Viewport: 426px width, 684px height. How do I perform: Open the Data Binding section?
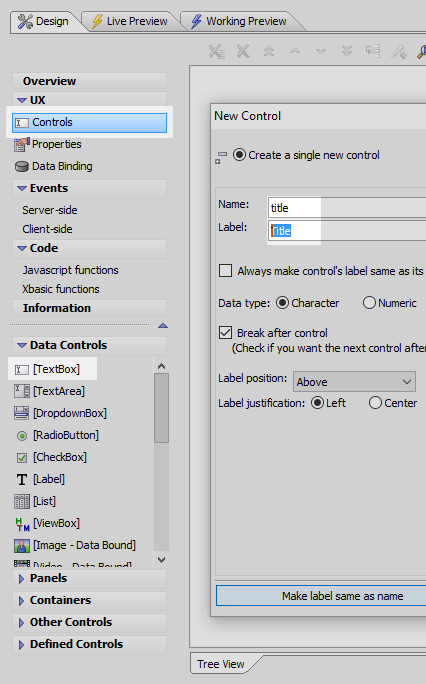[54, 166]
